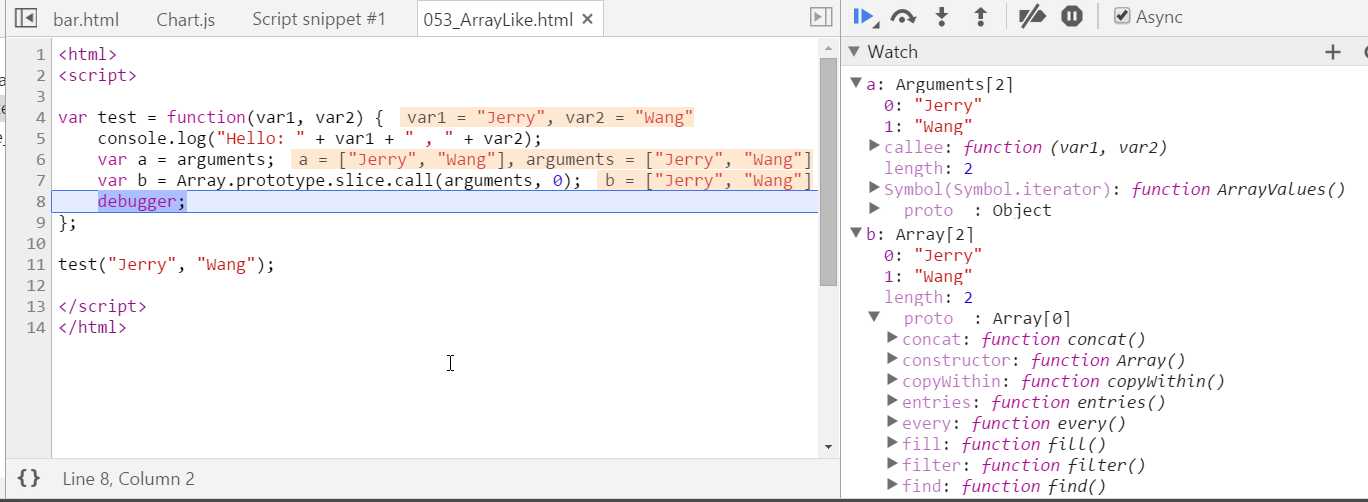This screenshot has height=502, width=1368.
Task: Step into next function call
Action: click(x=941, y=17)
